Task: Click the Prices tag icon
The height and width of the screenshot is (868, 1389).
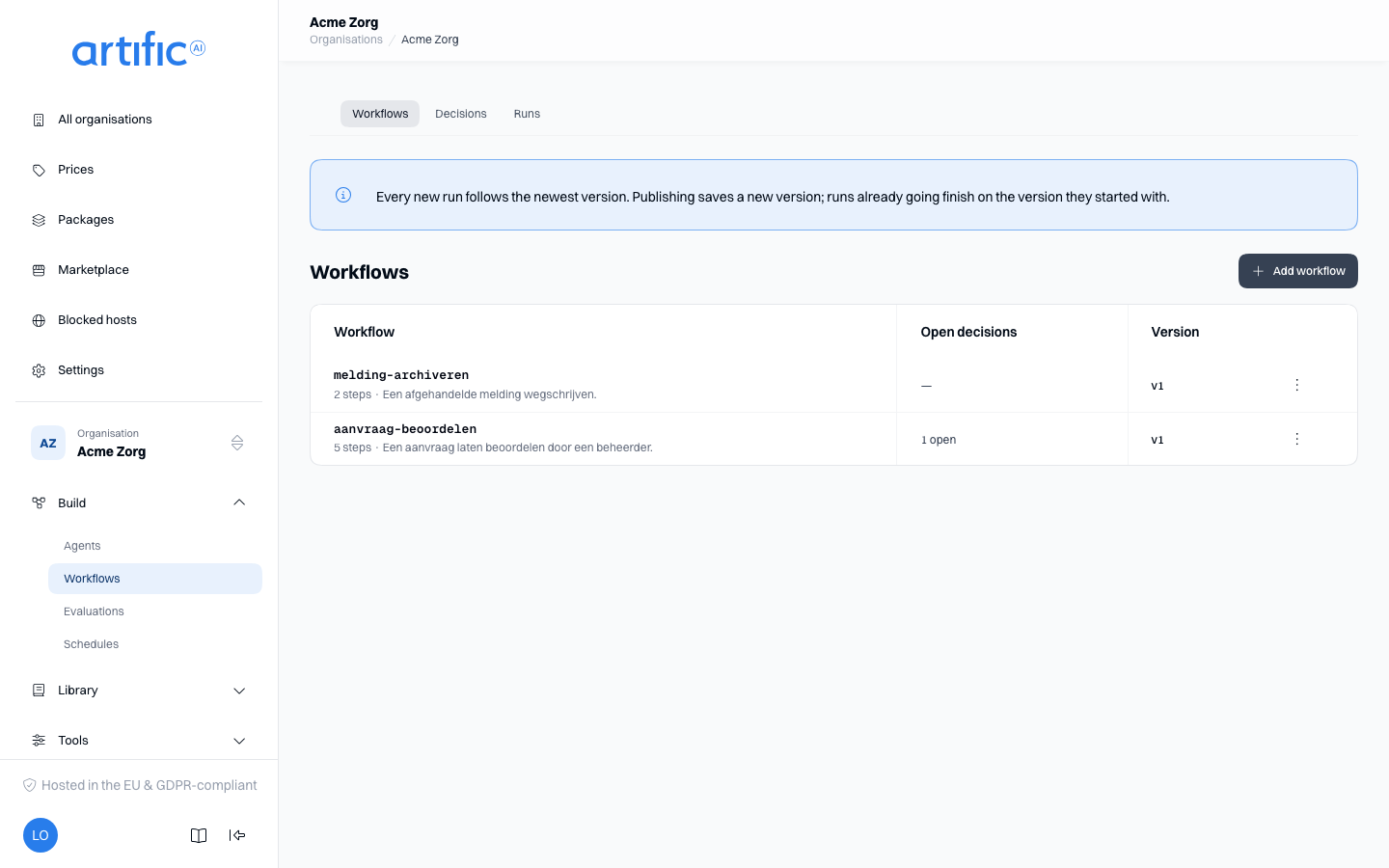Action: (39, 170)
